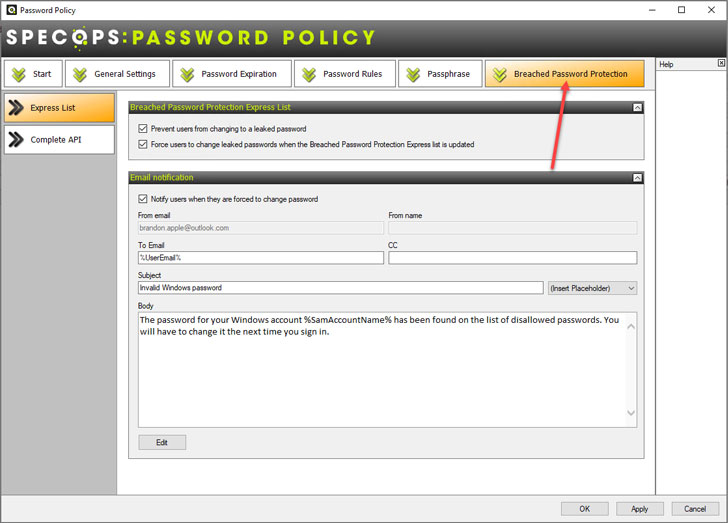
Task: Click the green chevron icon on Password Expiration
Action: 187,74
